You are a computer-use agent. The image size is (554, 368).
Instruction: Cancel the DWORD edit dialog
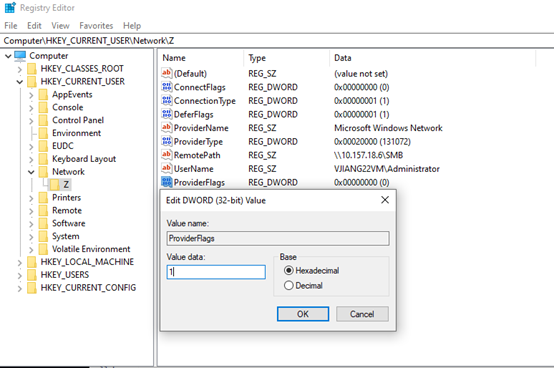[362, 314]
